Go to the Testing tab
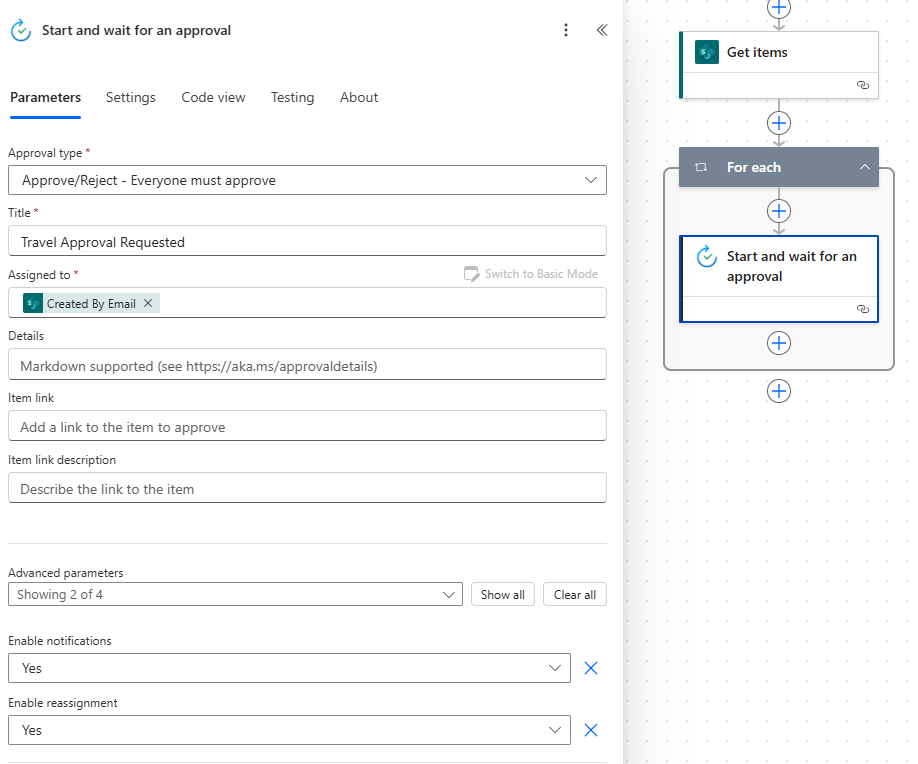The image size is (918, 764). tap(292, 97)
